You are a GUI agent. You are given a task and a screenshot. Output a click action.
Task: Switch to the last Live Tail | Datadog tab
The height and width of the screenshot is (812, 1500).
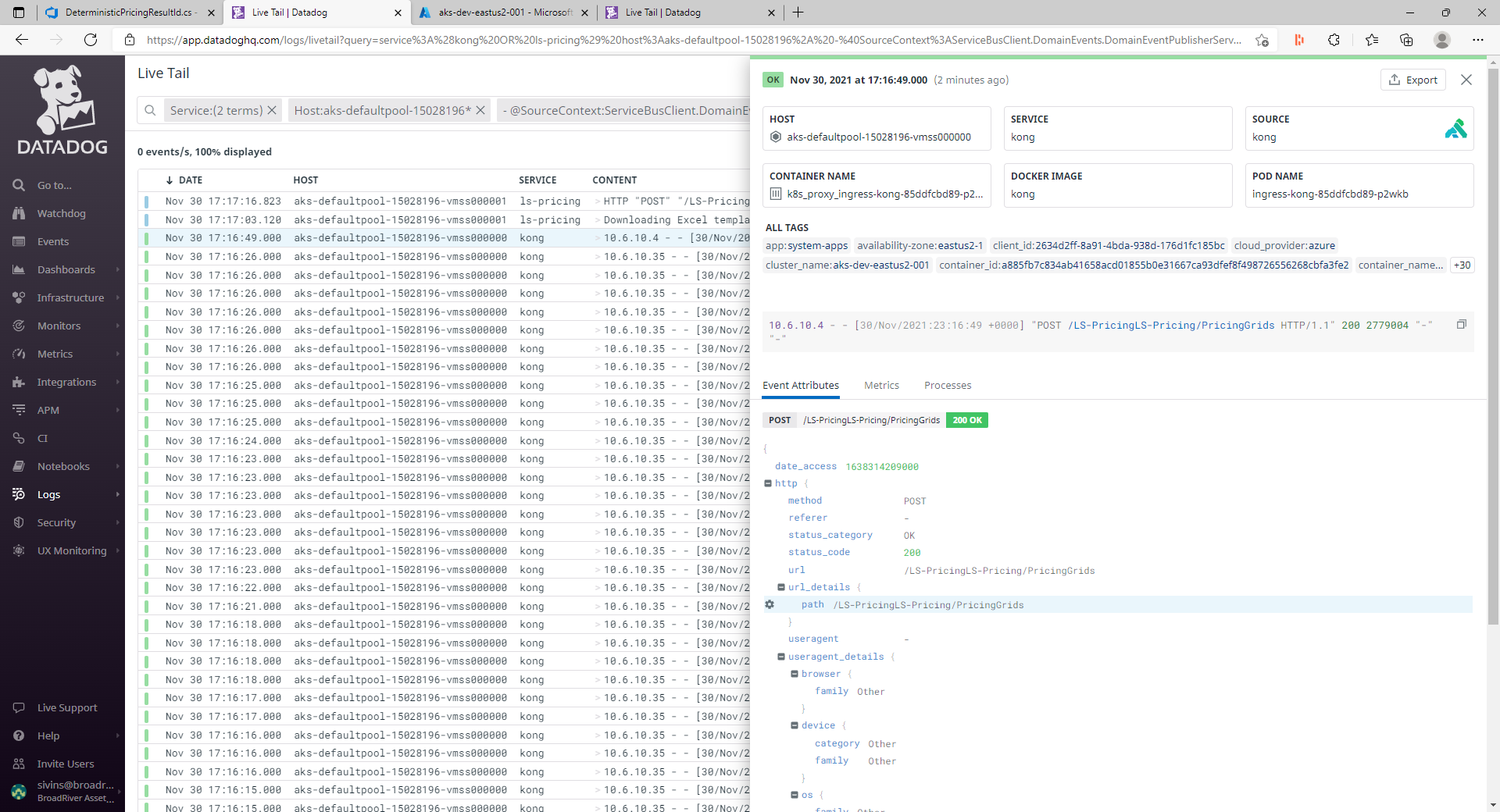pyautogui.click(x=691, y=12)
